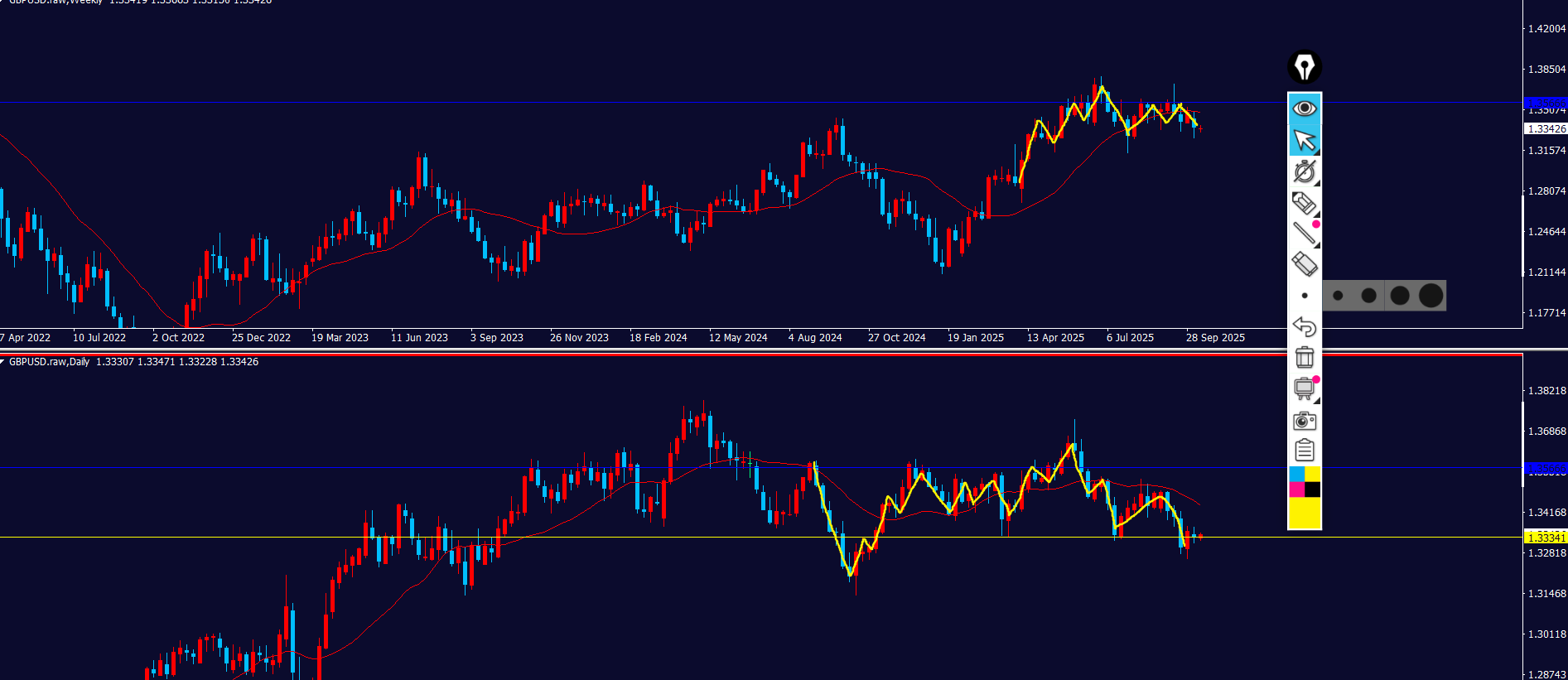Take a screenshot with the camera icon
Image resolution: width=1568 pixels, height=680 pixels.
tap(1304, 421)
